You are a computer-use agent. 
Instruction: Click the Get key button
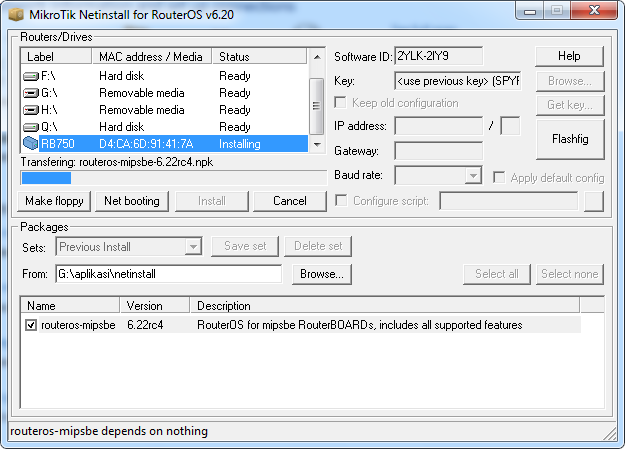pyautogui.click(x=570, y=105)
